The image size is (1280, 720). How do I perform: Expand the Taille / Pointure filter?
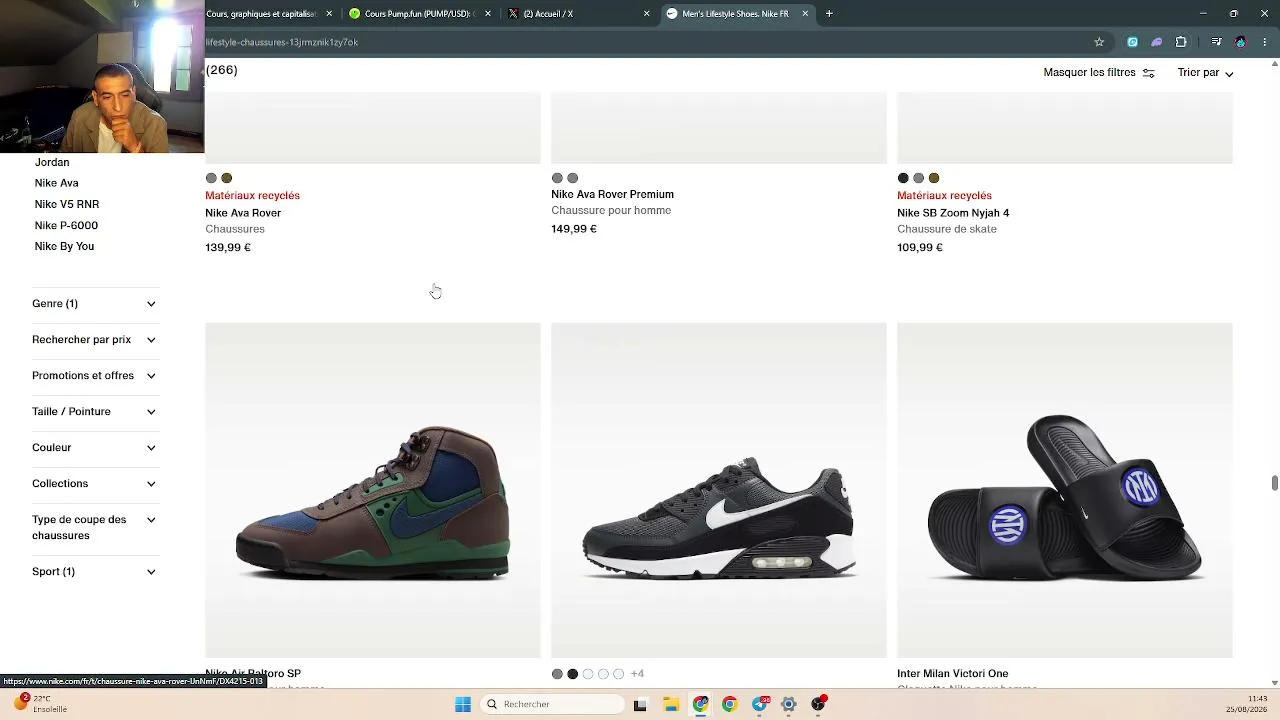(x=94, y=411)
